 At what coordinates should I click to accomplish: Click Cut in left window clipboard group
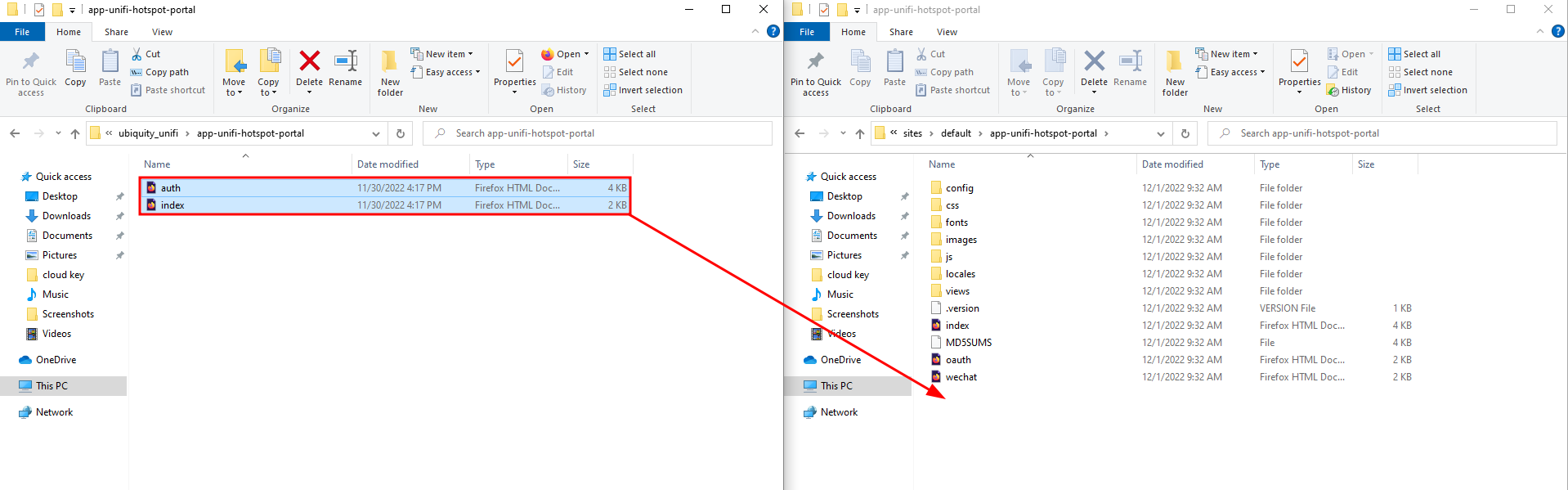[x=146, y=54]
